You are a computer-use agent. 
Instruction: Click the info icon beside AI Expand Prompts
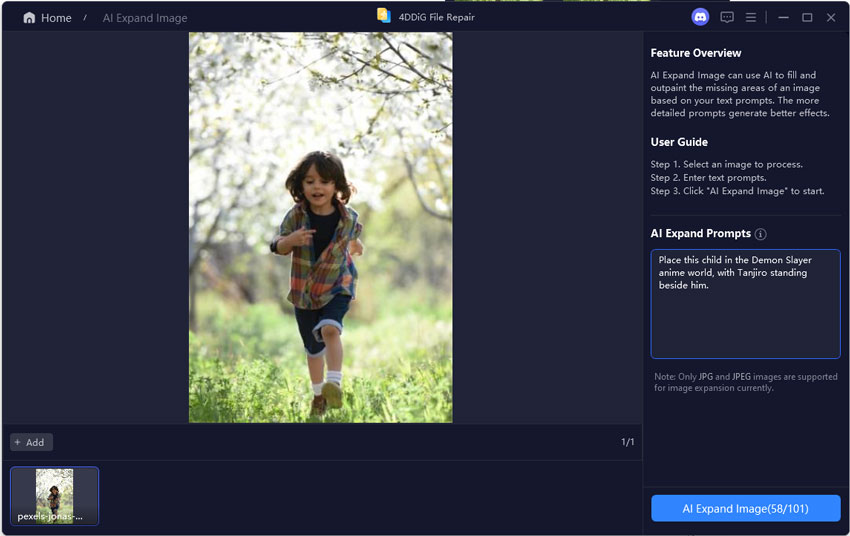tap(761, 234)
